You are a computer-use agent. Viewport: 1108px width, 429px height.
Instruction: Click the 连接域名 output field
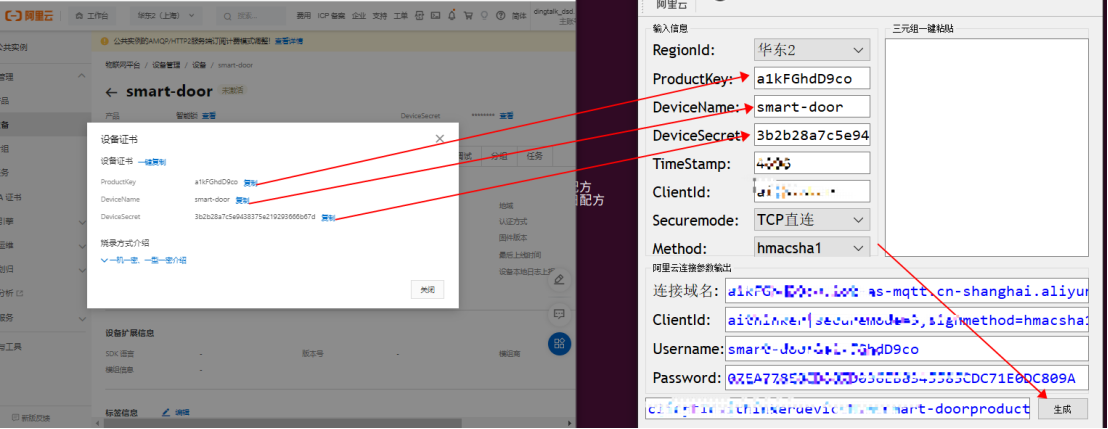click(x=907, y=290)
